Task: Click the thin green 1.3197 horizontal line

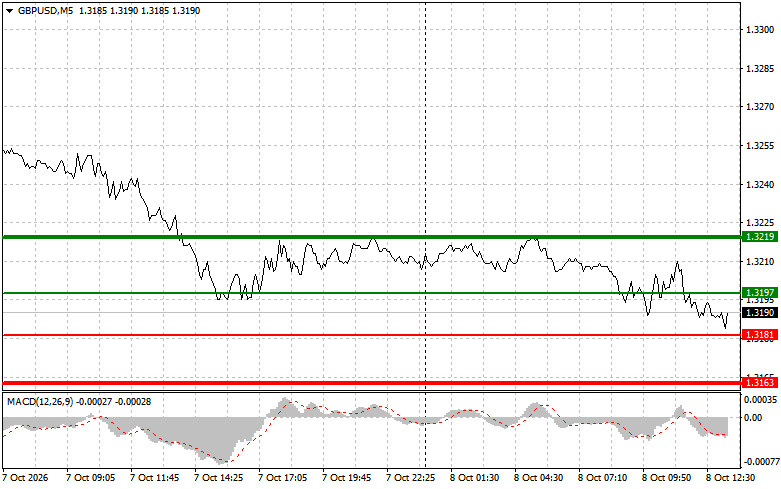Action: point(372,293)
